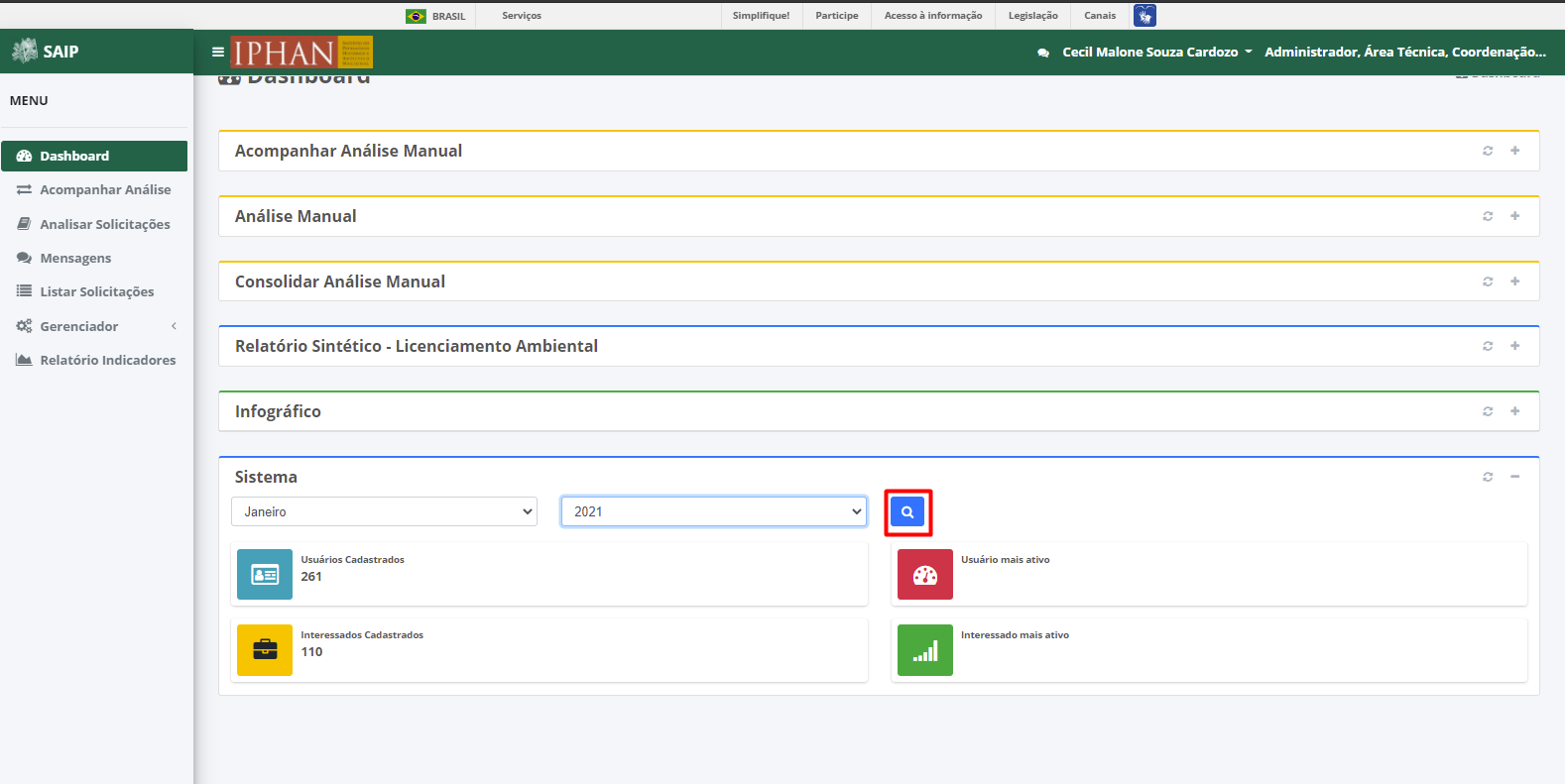Collapse the Sistema panel with minus

[x=1515, y=477]
